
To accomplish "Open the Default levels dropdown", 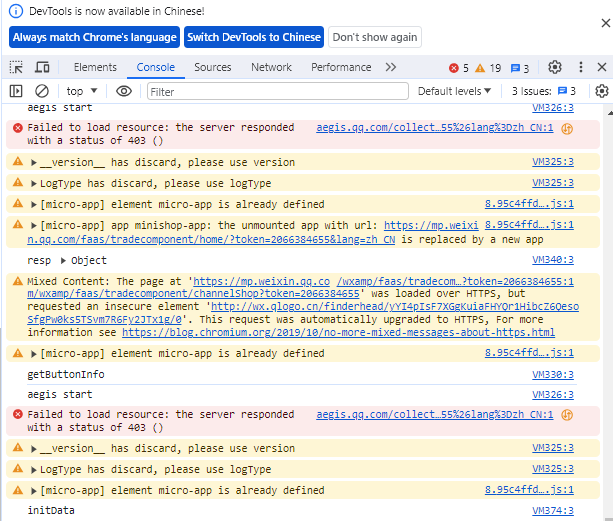I will [454, 91].
